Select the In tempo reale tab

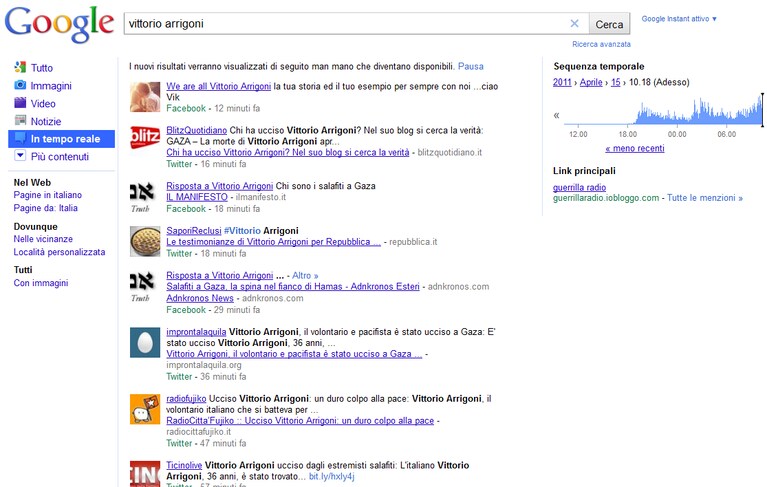pyautogui.click(x=62, y=139)
